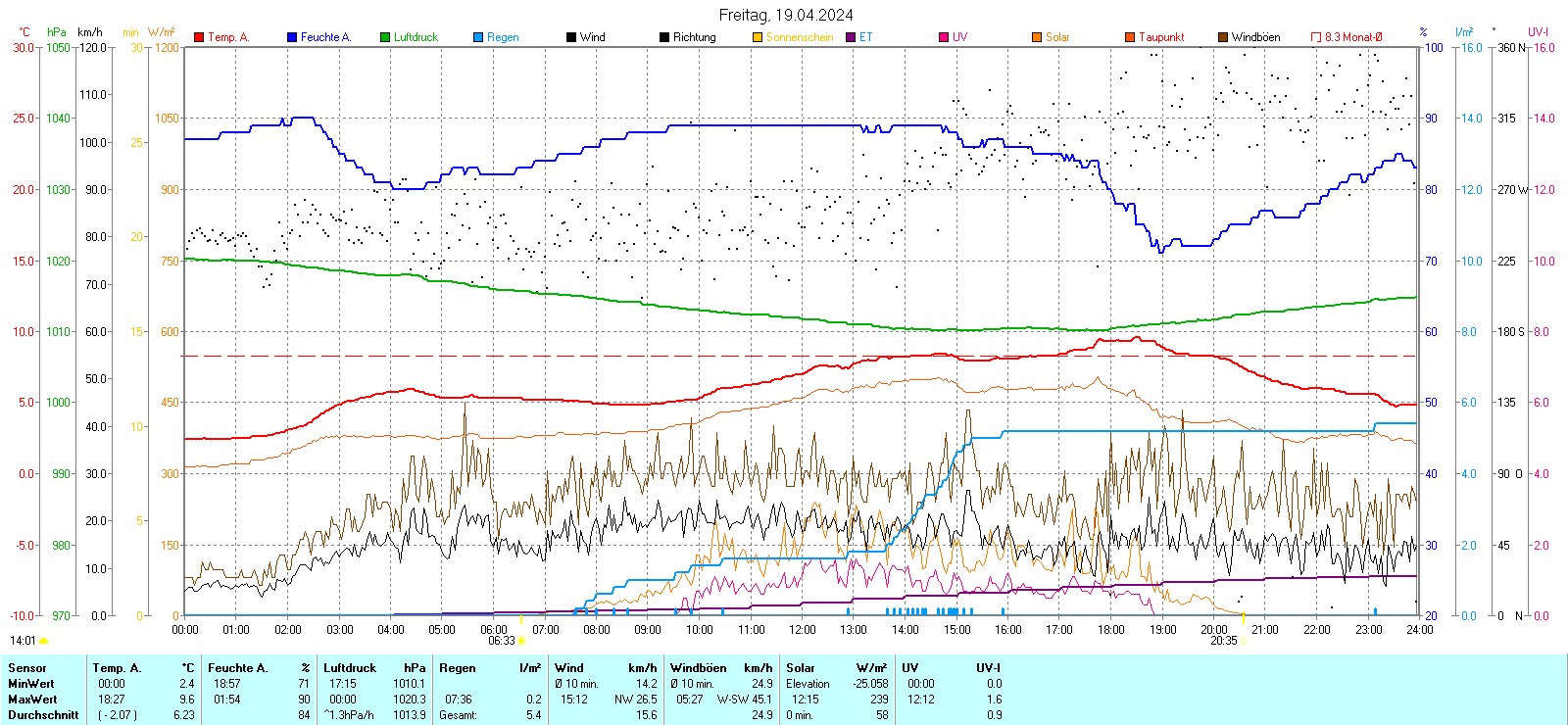The width and height of the screenshot is (1568, 725).
Task: Click the brown Windböen legend marker
Action: tap(1223, 37)
